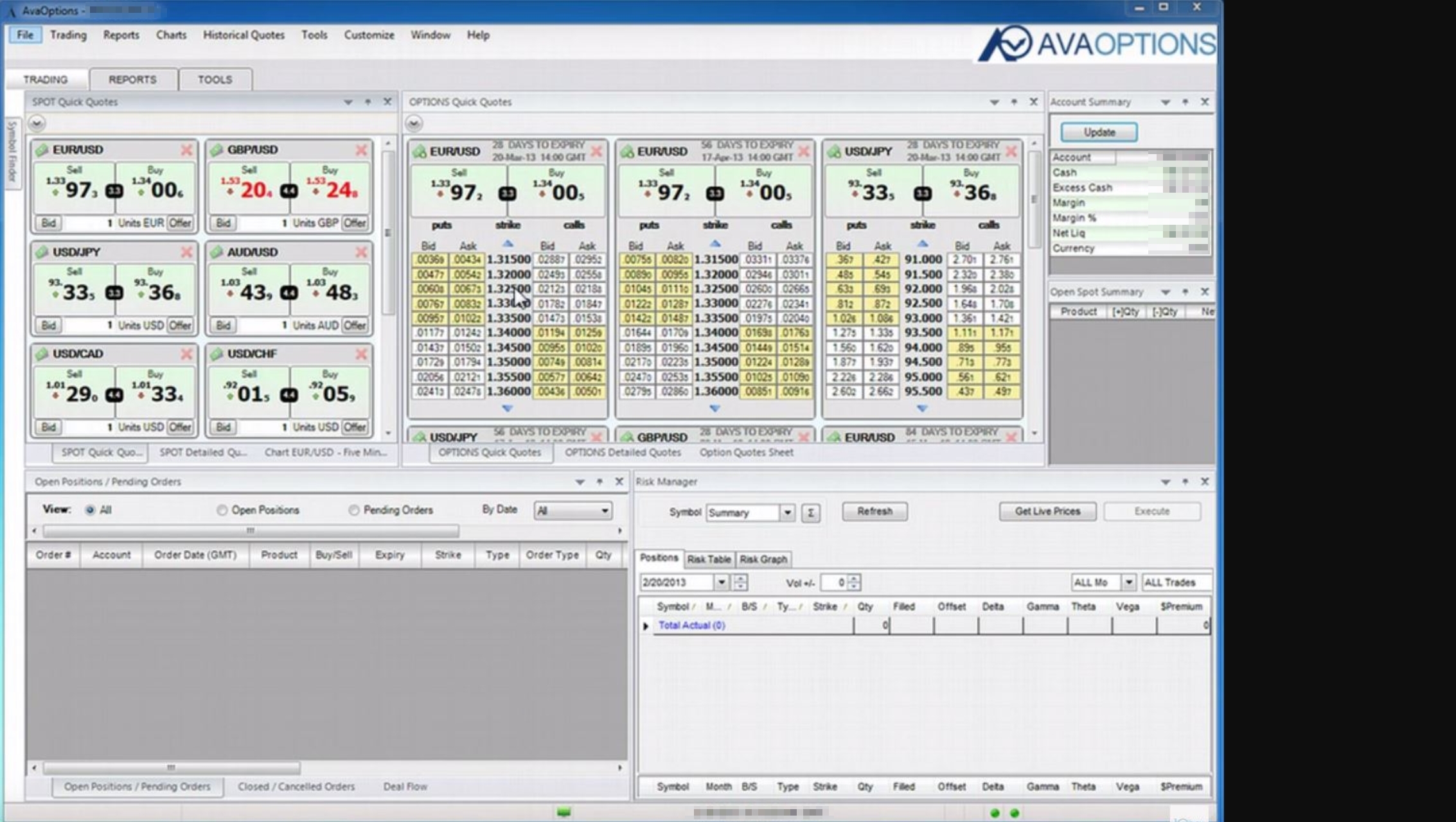
Task: Click the Vol +/- value field
Action: point(835,582)
